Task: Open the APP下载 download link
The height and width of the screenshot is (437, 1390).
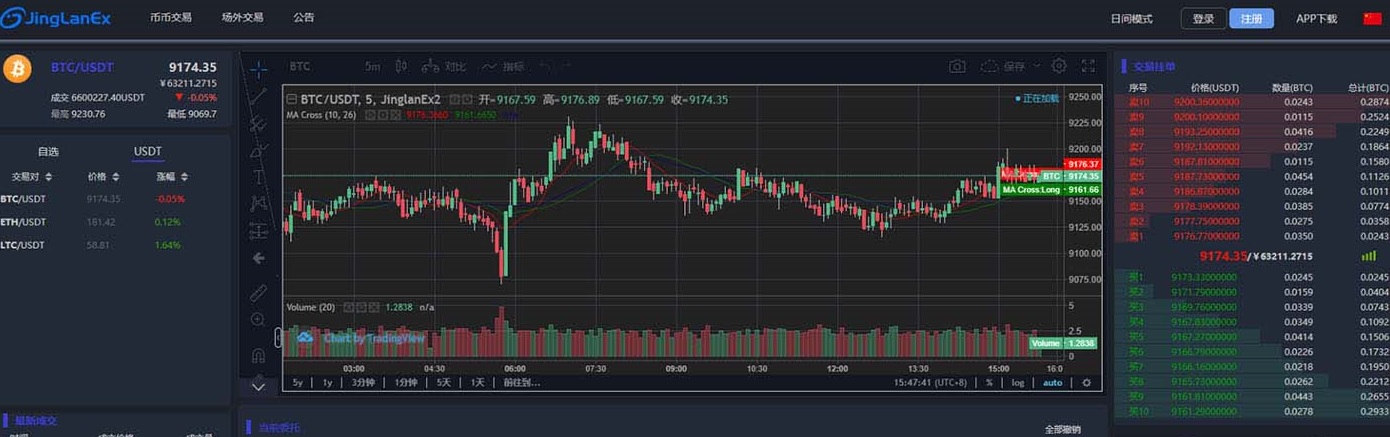Action: tap(1316, 19)
